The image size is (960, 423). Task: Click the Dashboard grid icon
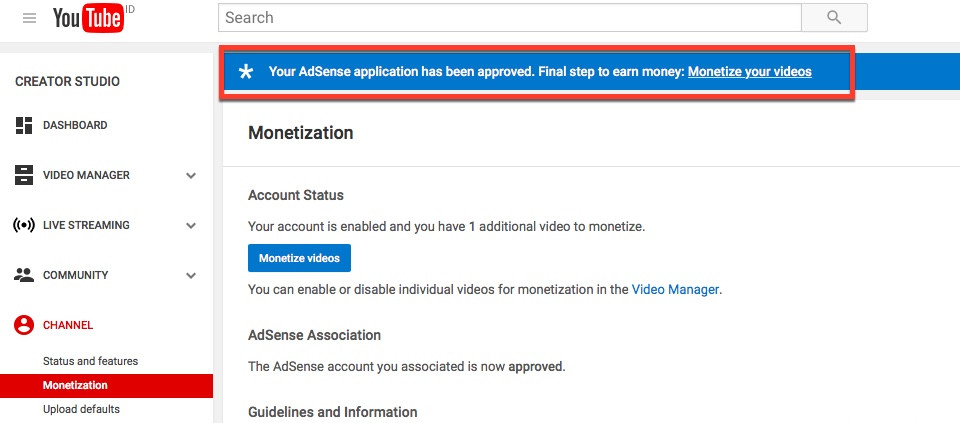[x=24, y=125]
